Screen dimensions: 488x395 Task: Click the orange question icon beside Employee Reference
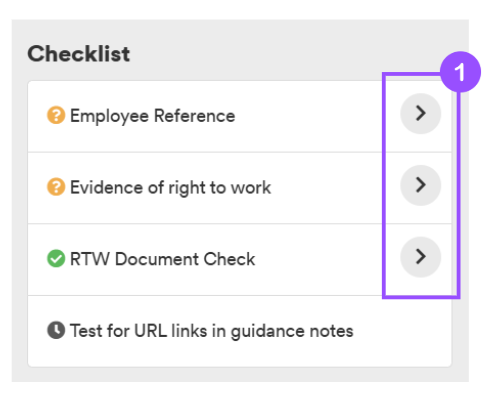click(x=56, y=115)
